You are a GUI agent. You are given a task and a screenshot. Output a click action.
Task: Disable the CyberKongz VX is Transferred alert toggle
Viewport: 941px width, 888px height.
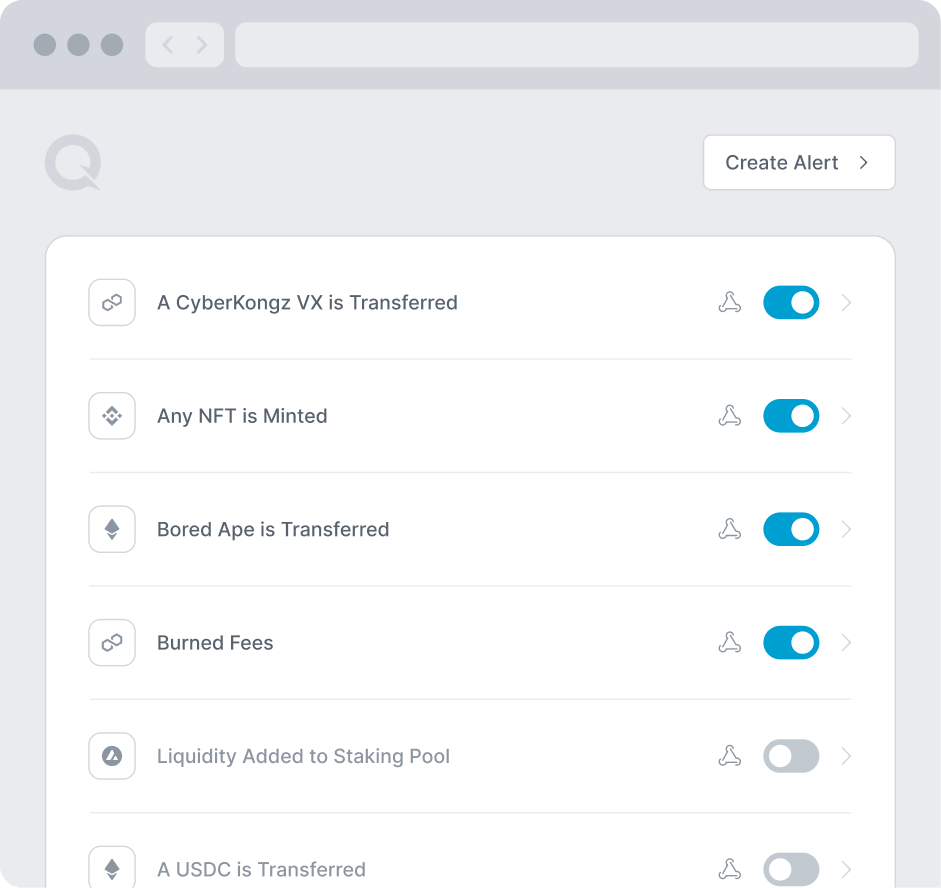(x=791, y=303)
